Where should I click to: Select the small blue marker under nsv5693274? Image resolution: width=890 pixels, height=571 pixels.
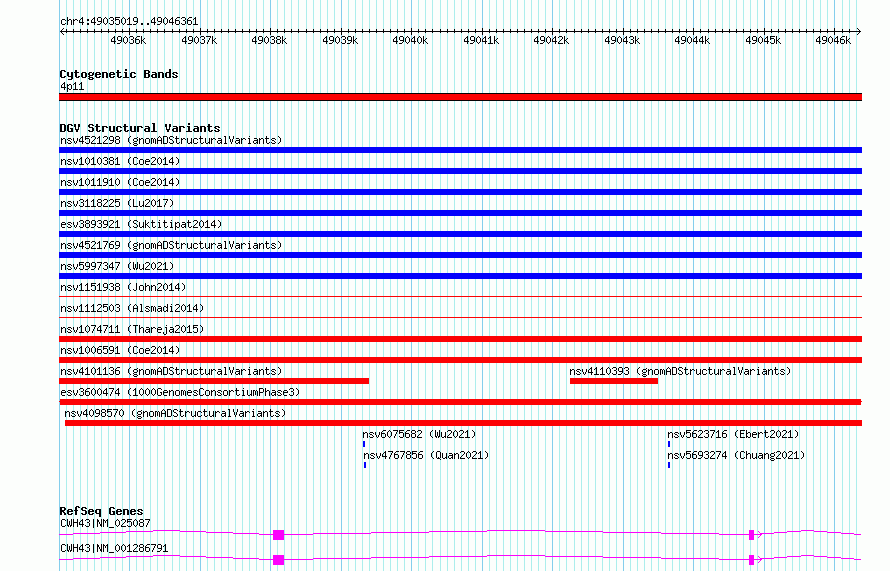click(669, 465)
